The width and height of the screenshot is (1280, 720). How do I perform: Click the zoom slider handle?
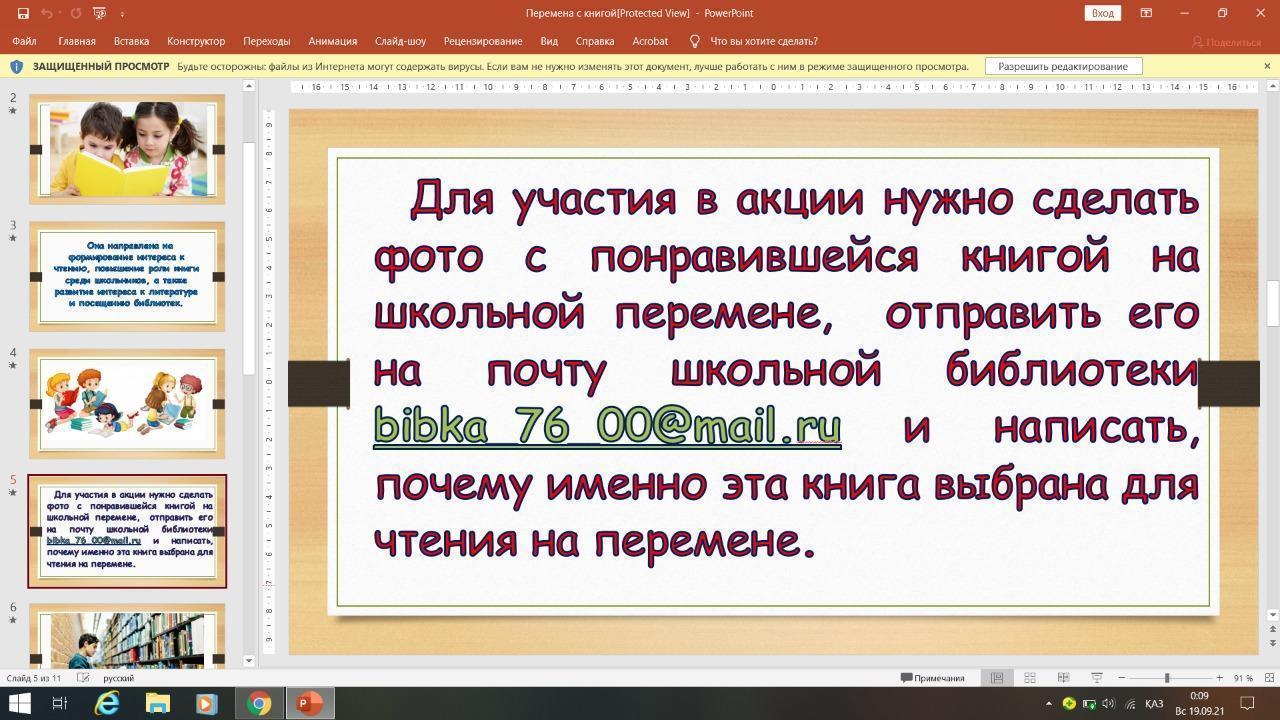click(x=1167, y=678)
